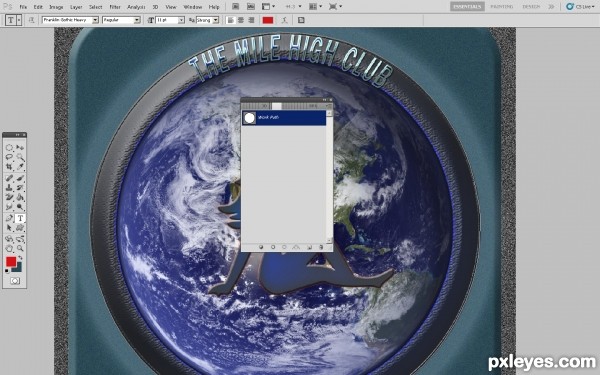Select the History Brush tool
Image resolution: width=600 pixels, height=375 pixels.
[20, 188]
